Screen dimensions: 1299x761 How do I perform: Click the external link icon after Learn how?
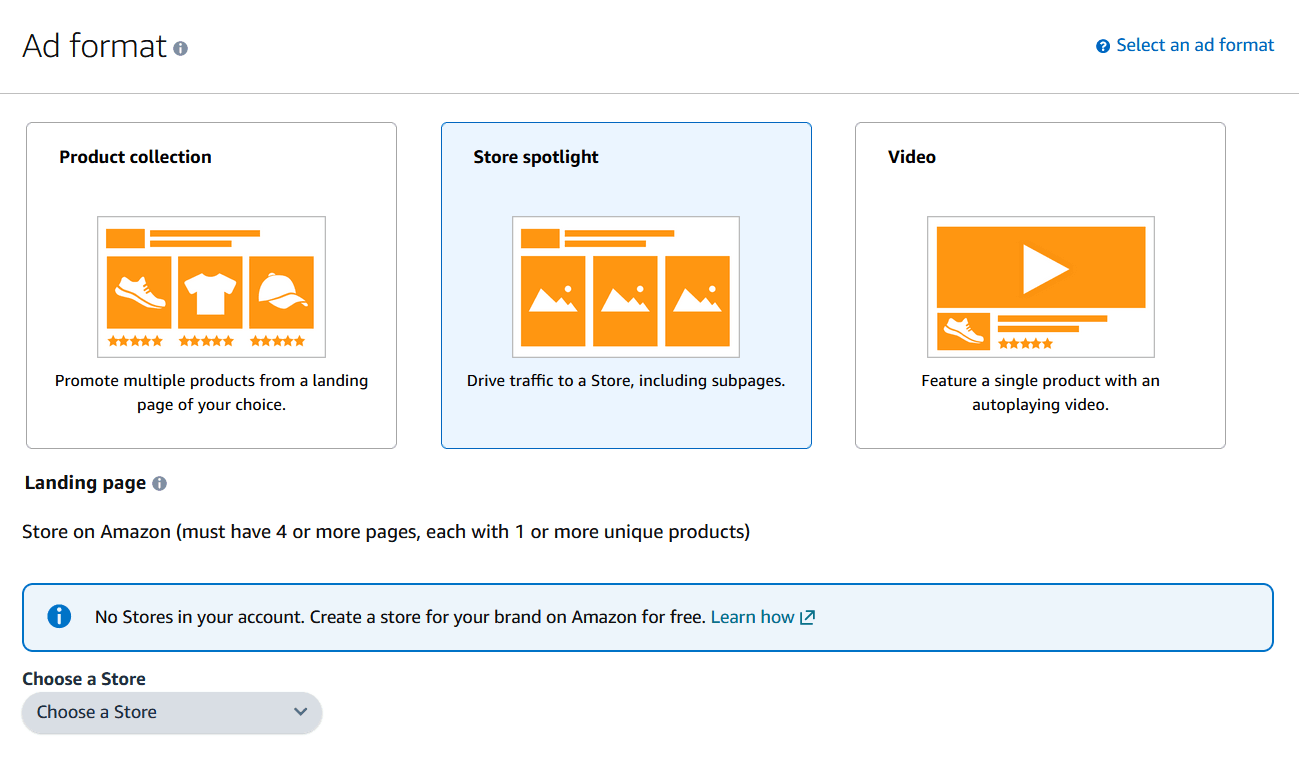[808, 617]
